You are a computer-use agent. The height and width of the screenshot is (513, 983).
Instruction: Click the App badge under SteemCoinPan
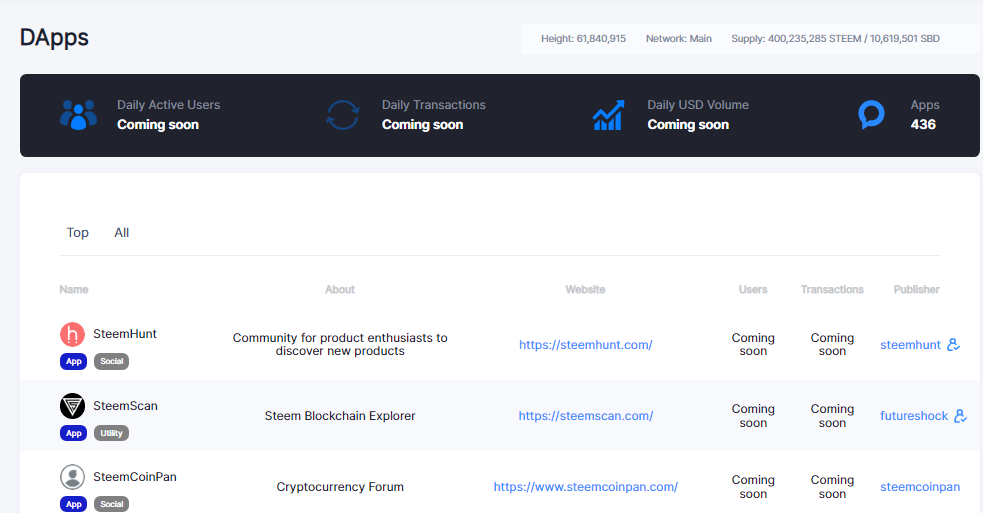73,504
